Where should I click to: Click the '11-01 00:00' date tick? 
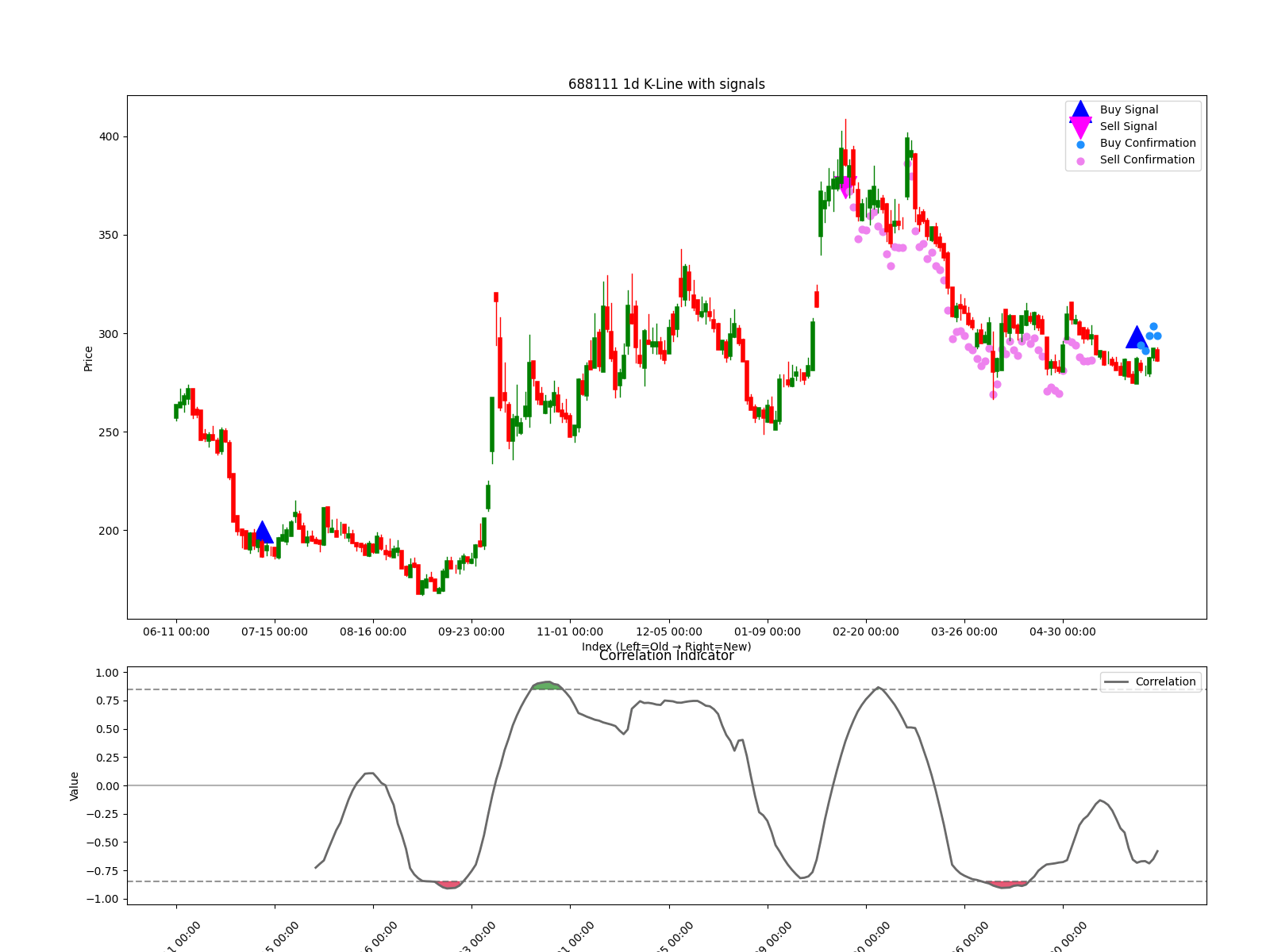pyautogui.click(x=570, y=632)
